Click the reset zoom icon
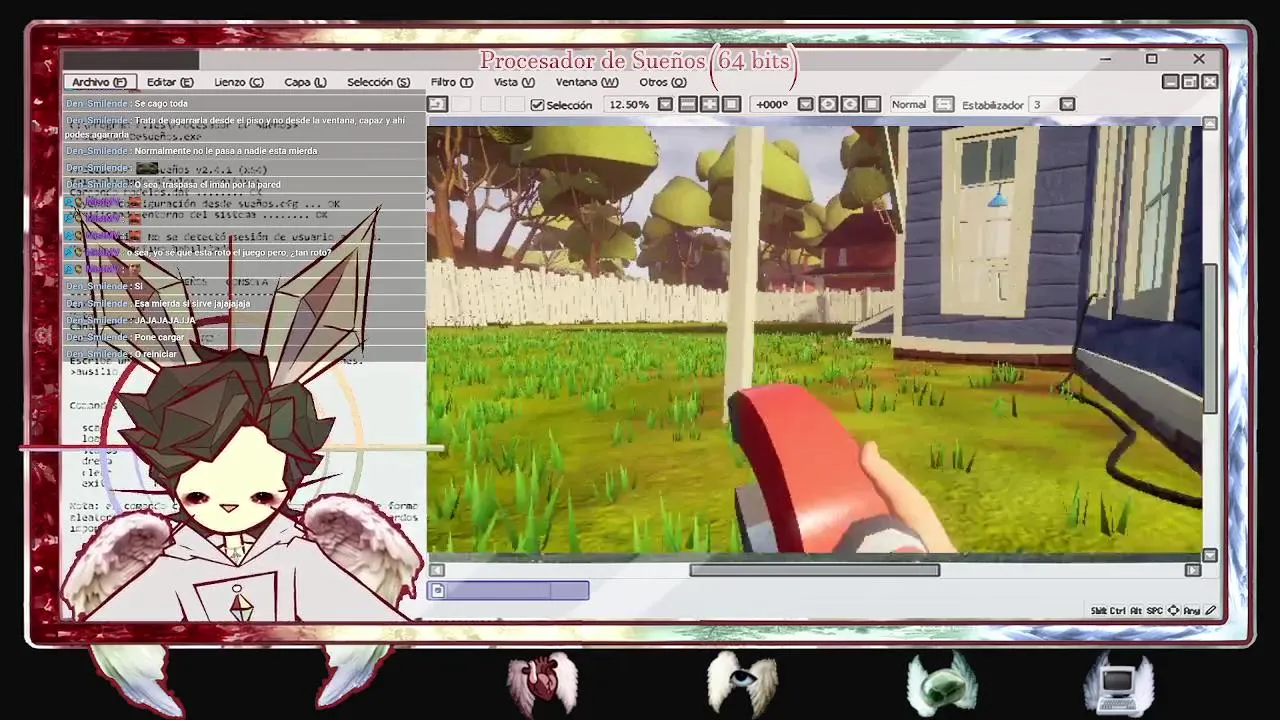The height and width of the screenshot is (720, 1280). [x=731, y=104]
